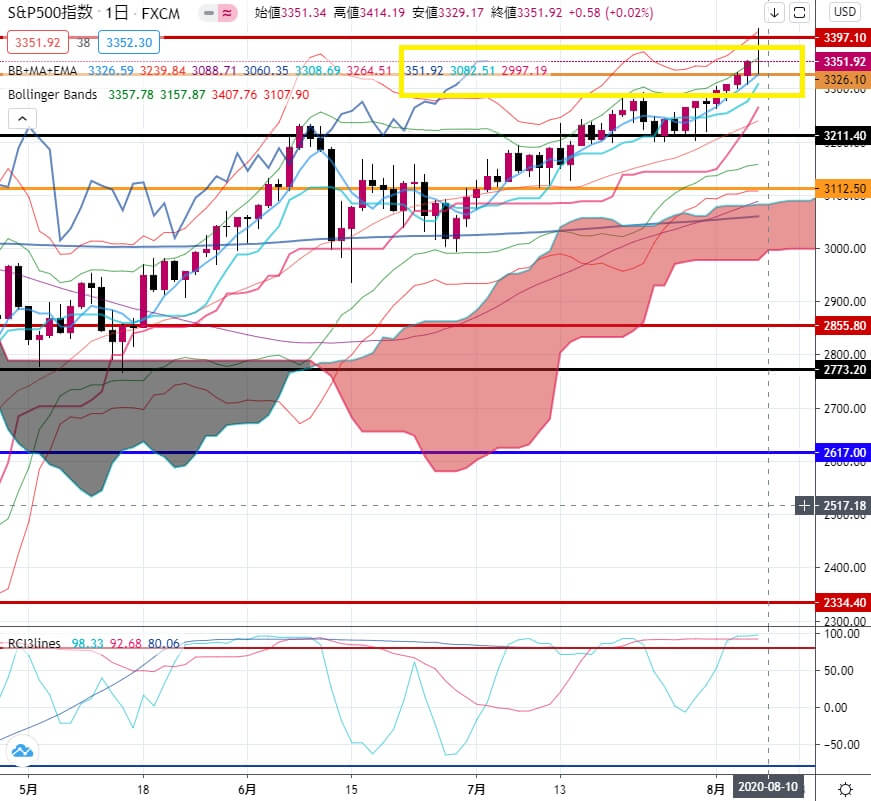Click the 100.00 label on RCI axis
Image resolution: width=871 pixels, height=801 pixels.
pyautogui.click(x=842, y=633)
